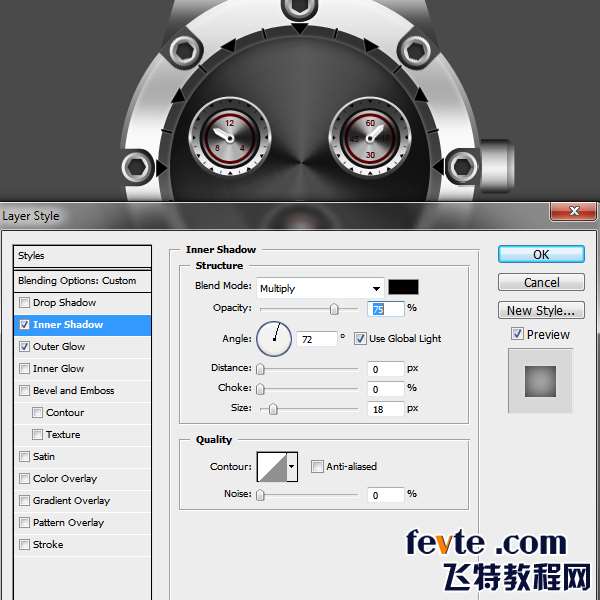Enable Anti-aliased contour option
This screenshot has height=600, width=600.
tap(317, 466)
